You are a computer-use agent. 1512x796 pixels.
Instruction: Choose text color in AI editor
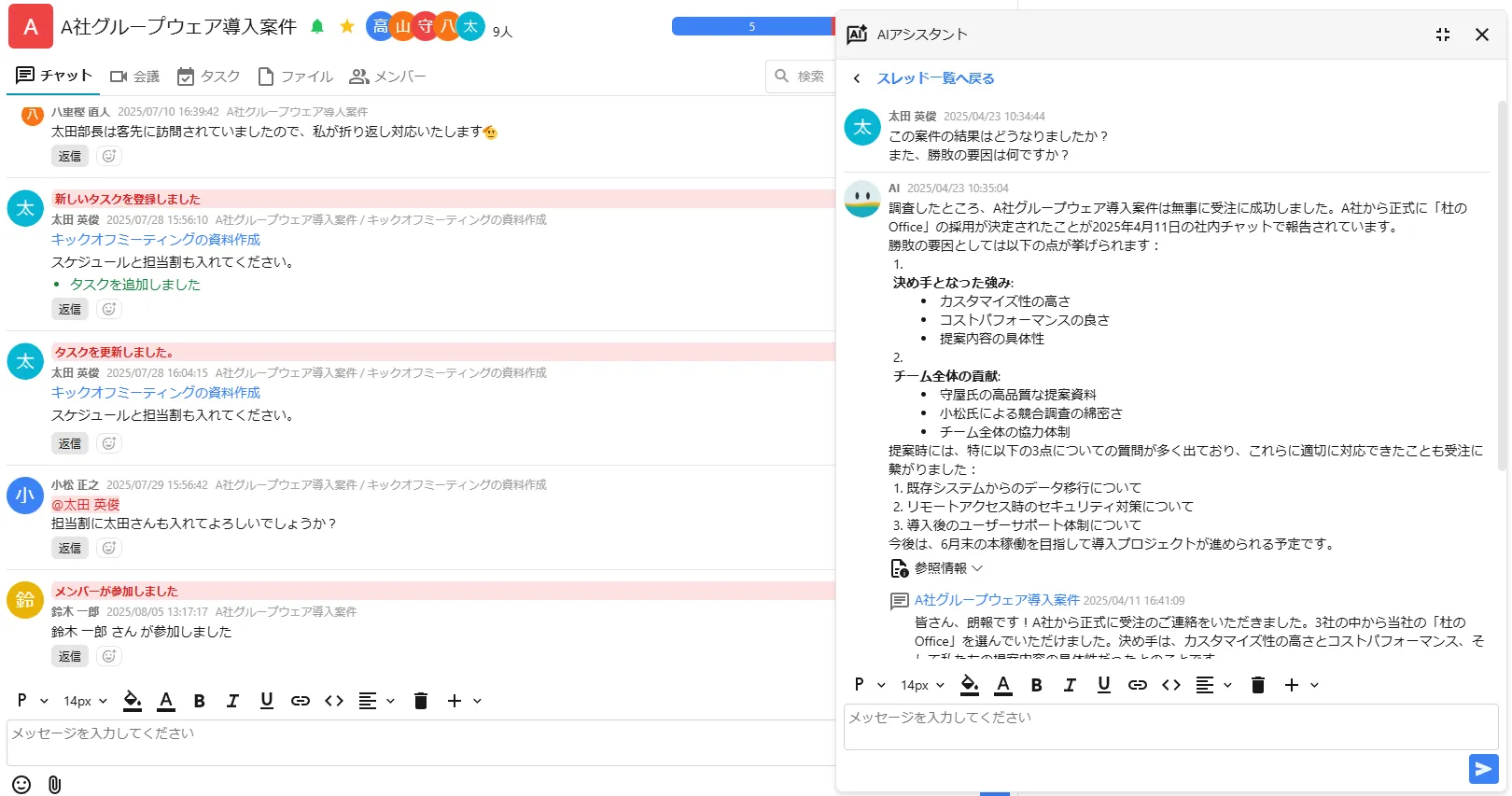point(1003,685)
